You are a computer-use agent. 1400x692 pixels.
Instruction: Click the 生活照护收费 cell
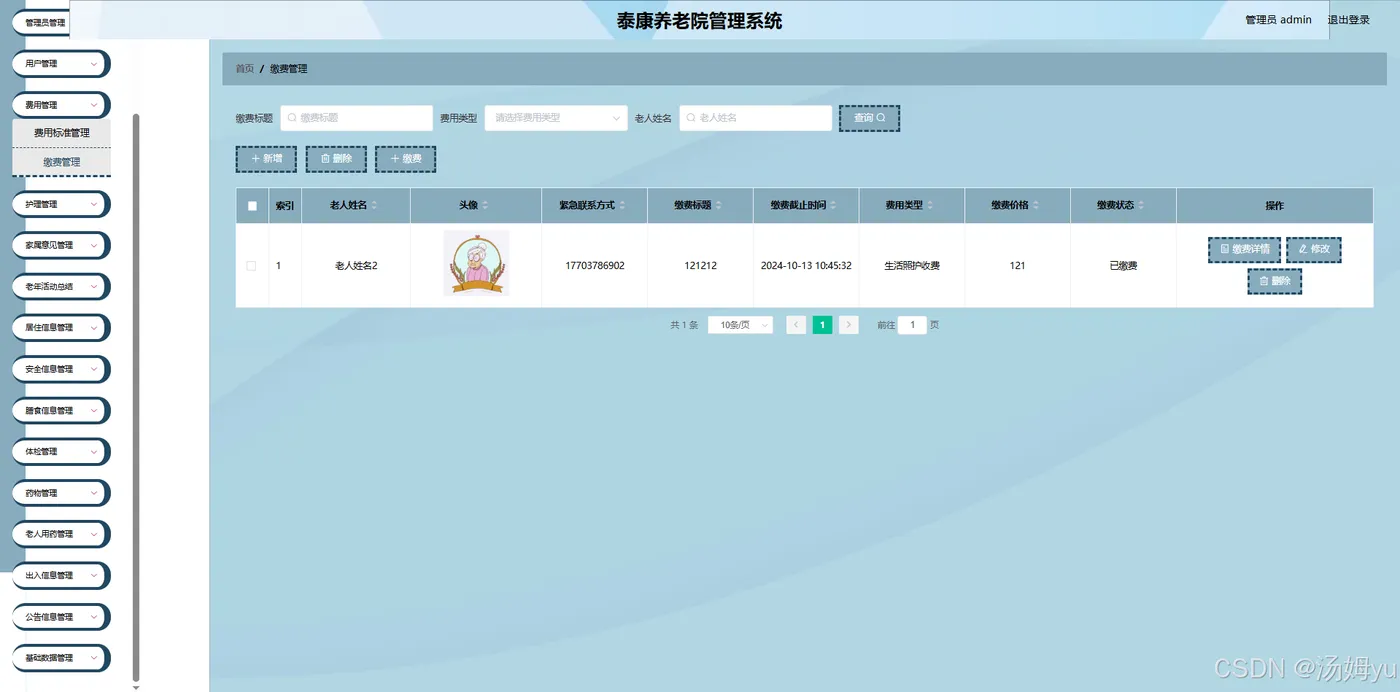click(912, 266)
